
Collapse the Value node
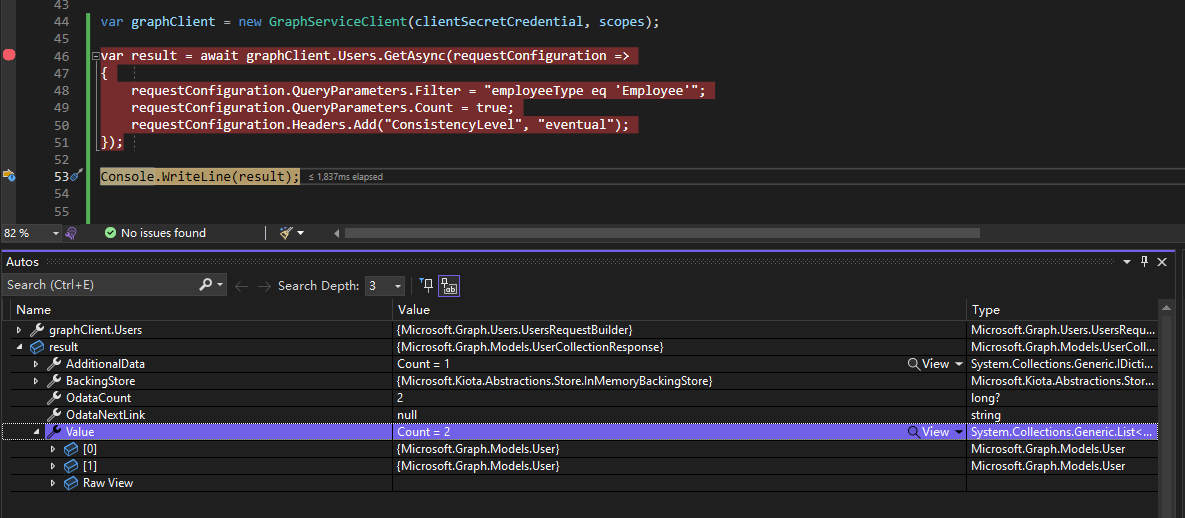click(36, 432)
